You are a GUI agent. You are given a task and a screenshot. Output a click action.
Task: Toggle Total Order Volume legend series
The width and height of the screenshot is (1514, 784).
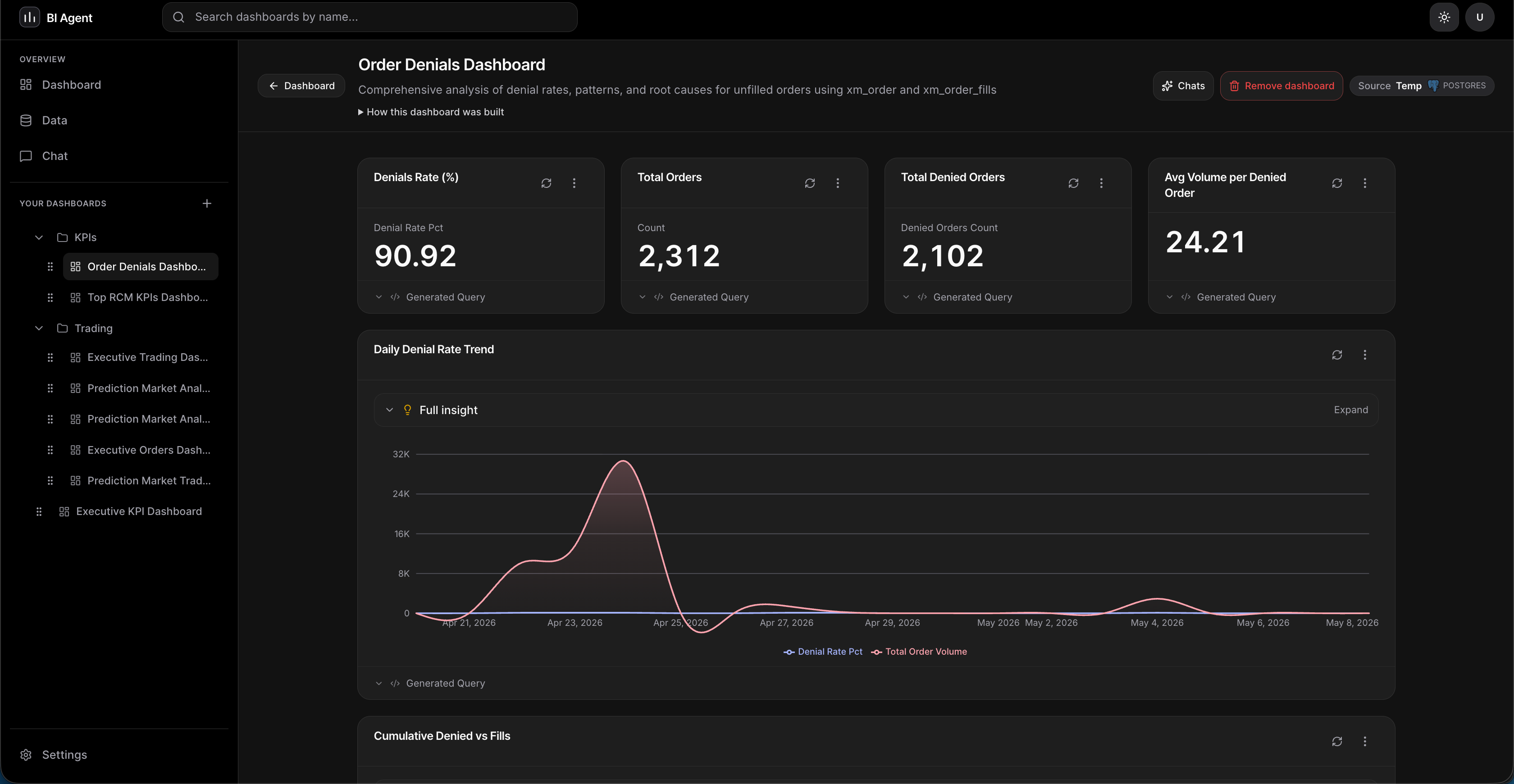[919, 652]
